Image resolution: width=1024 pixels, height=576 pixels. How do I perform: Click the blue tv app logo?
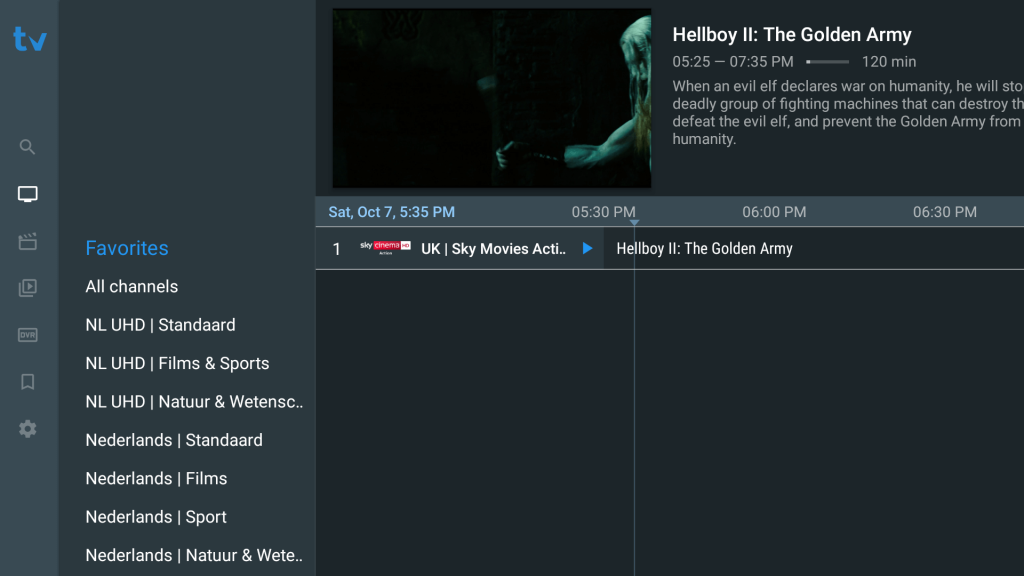coord(29,39)
